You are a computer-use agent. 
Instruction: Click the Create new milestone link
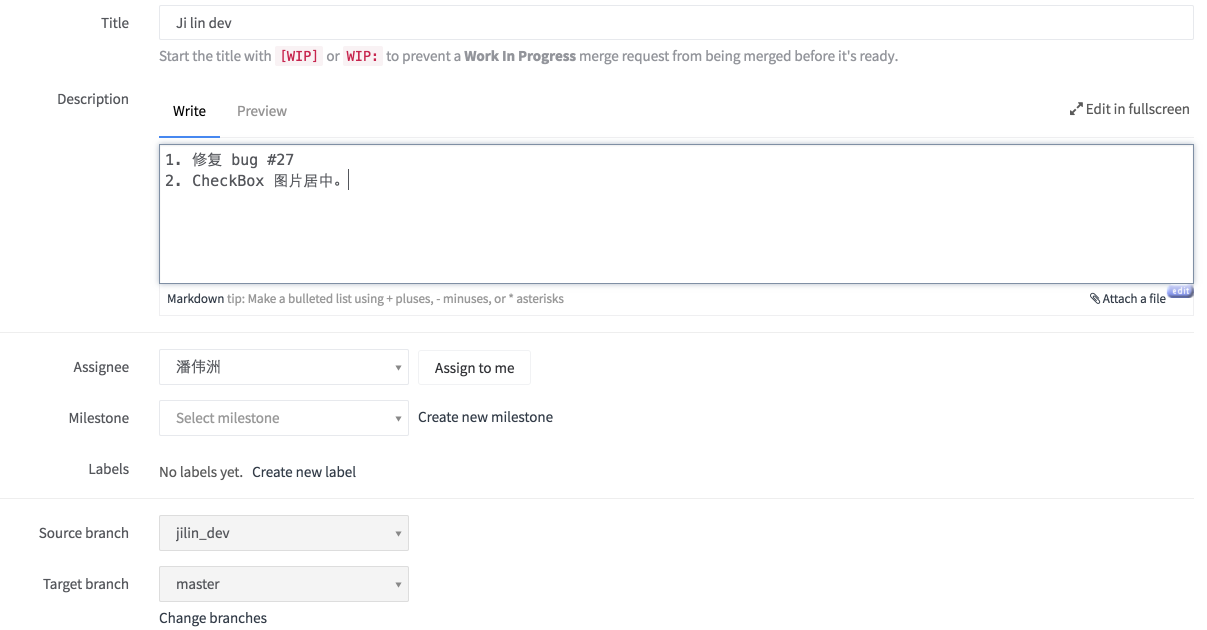[x=485, y=417]
